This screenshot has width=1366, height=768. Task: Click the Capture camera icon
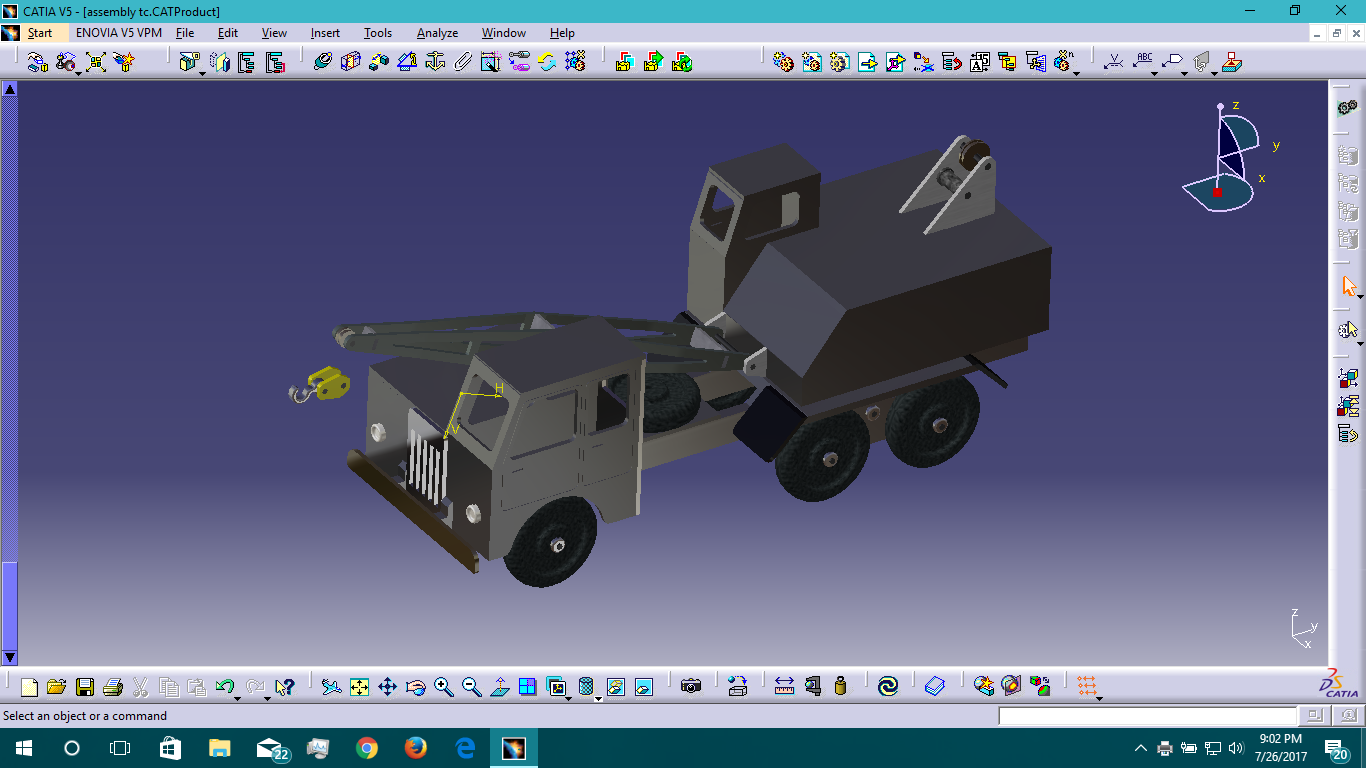pos(691,686)
